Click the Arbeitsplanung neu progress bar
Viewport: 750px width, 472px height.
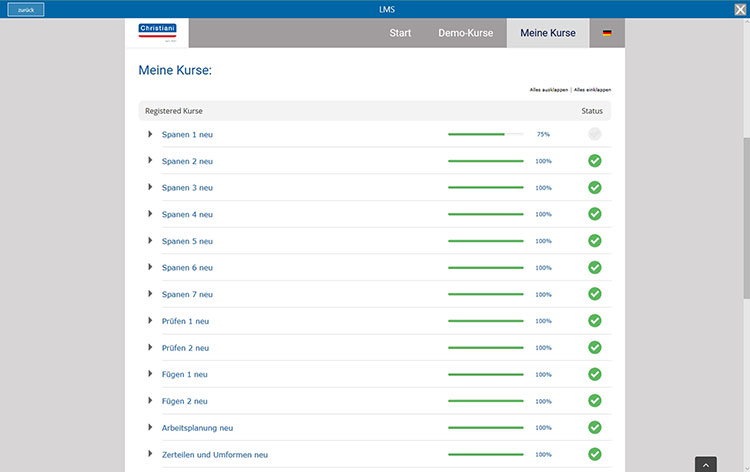485,428
